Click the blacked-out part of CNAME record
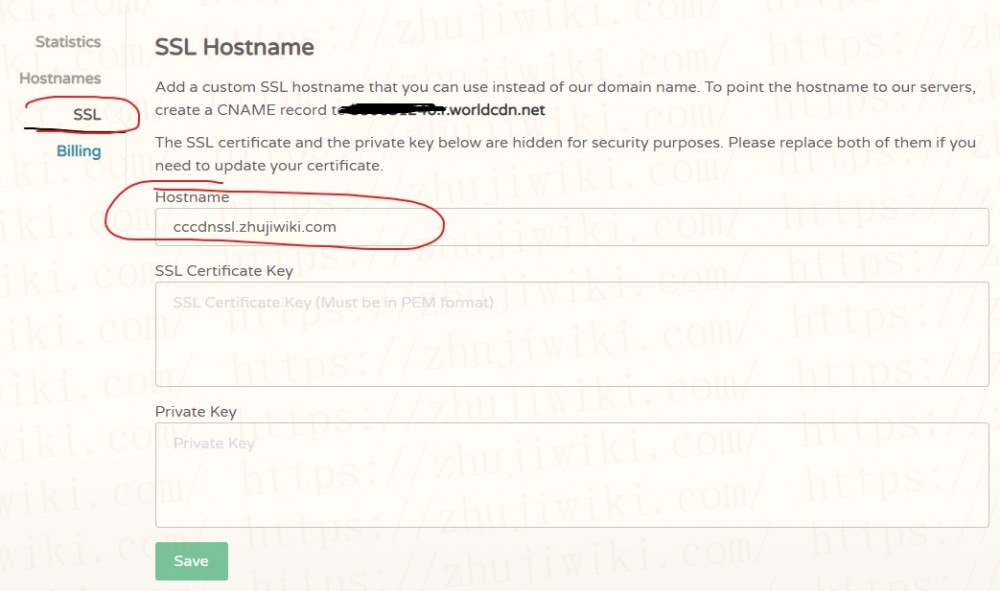Screen dimensions: 1000x591 coord(390,110)
